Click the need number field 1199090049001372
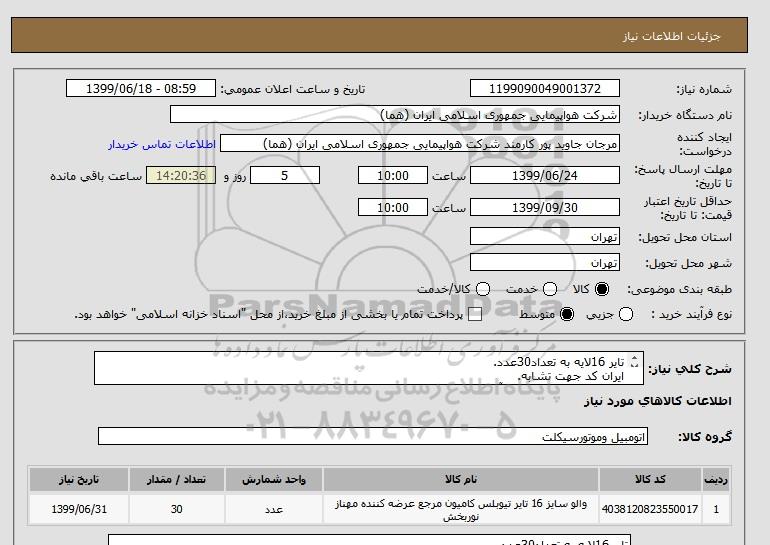This screenshot has width=770, height=545. click(x=545, y=88)
